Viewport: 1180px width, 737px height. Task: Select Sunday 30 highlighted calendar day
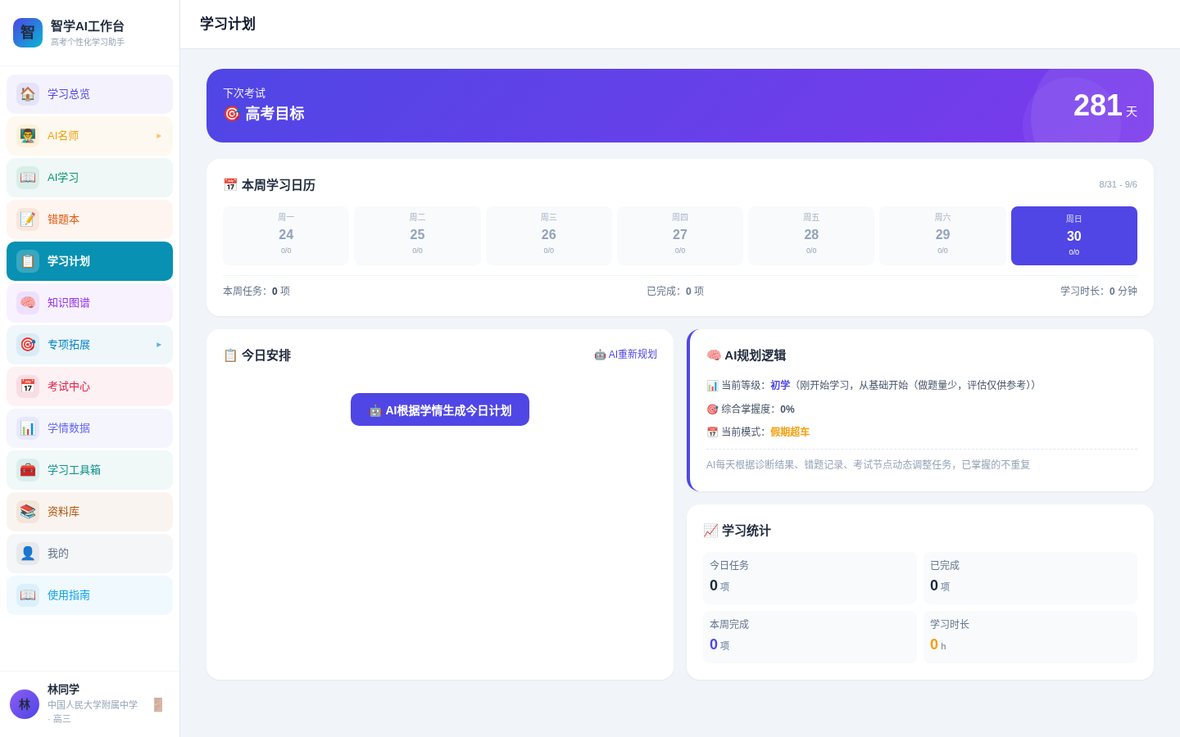click(x=1074, y=236)
